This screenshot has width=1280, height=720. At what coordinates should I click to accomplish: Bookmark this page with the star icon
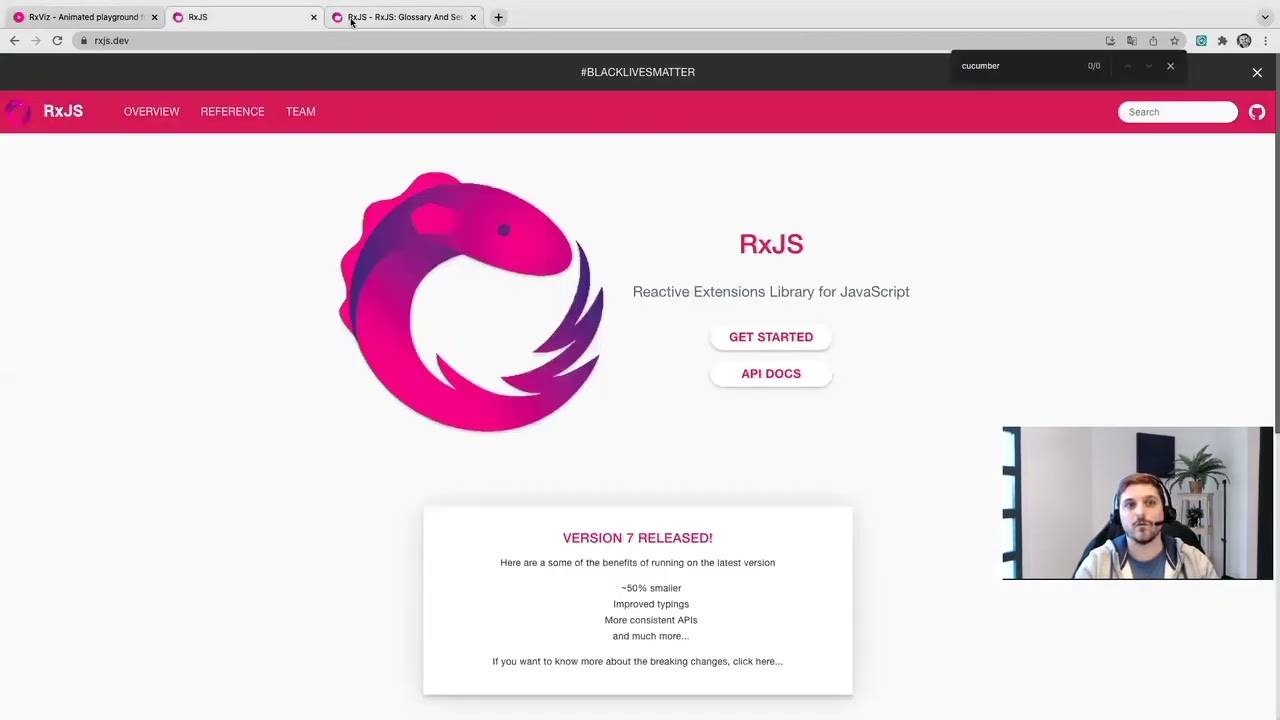1175,41
